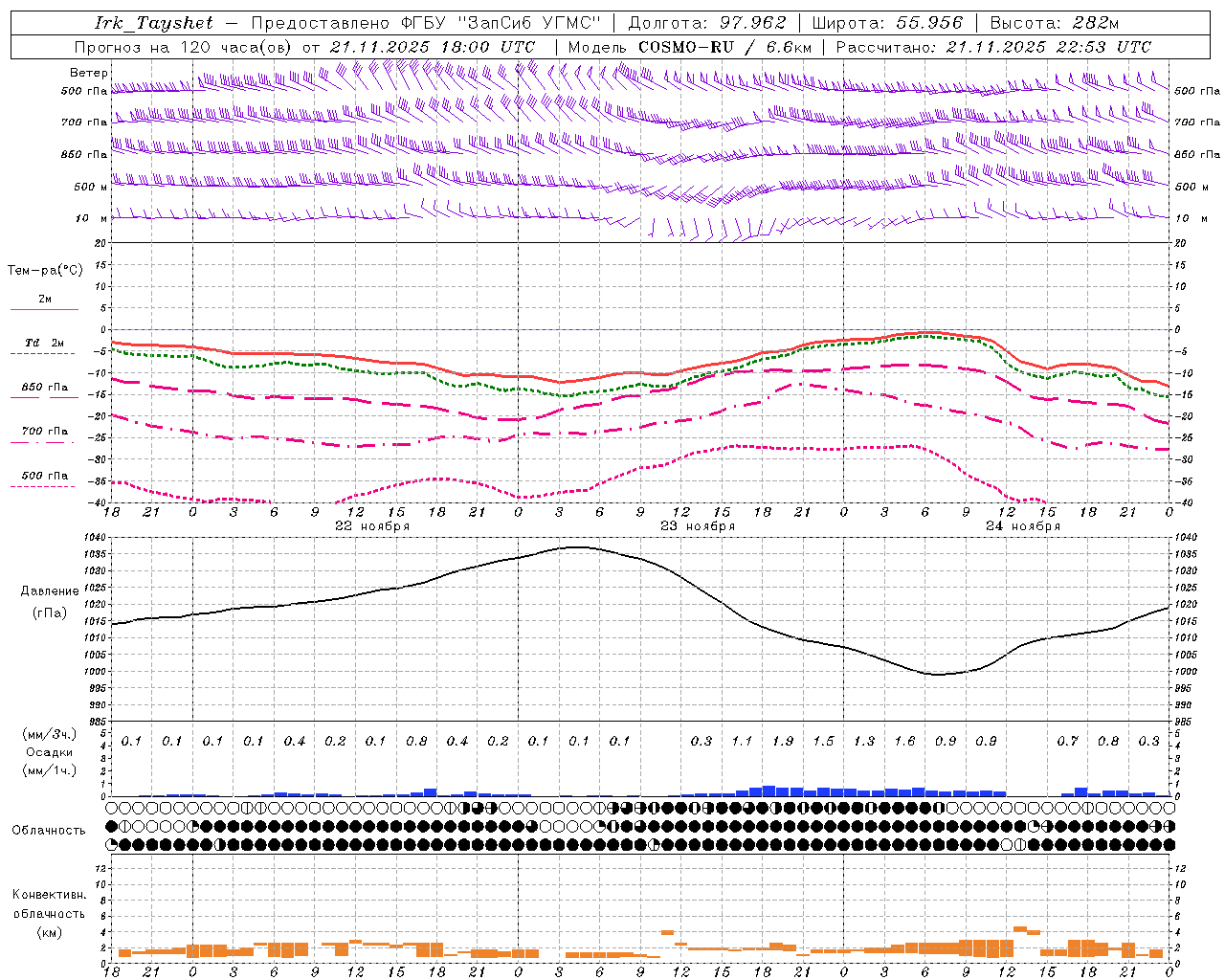This screenshot has height=980, width=1225.
Task: Click the Облачность panel label
Action: click(x=49, y=831)
